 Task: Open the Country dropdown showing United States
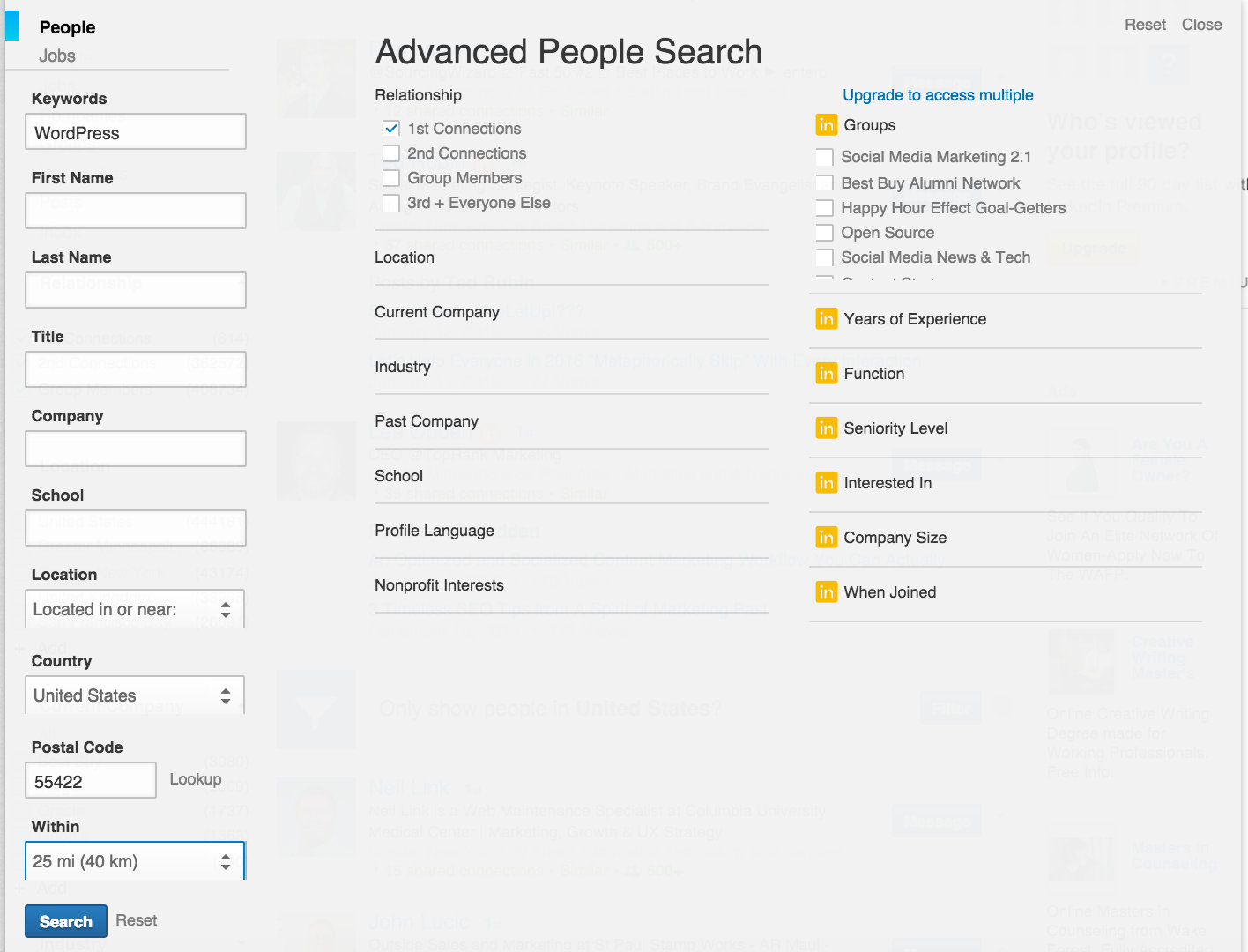tap(135, 695)
